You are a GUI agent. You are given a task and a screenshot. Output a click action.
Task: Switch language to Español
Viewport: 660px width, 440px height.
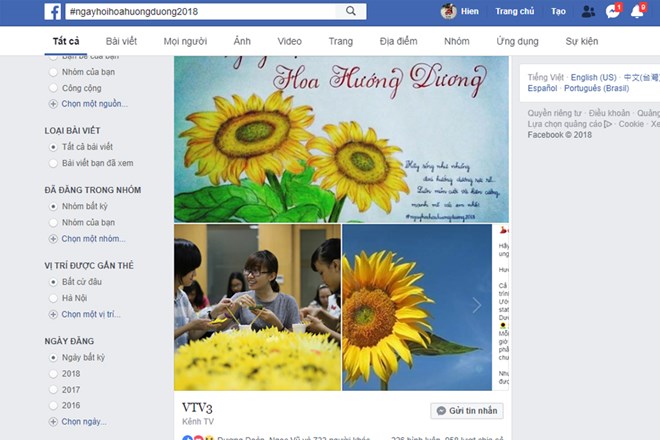[x=542, y=88]
